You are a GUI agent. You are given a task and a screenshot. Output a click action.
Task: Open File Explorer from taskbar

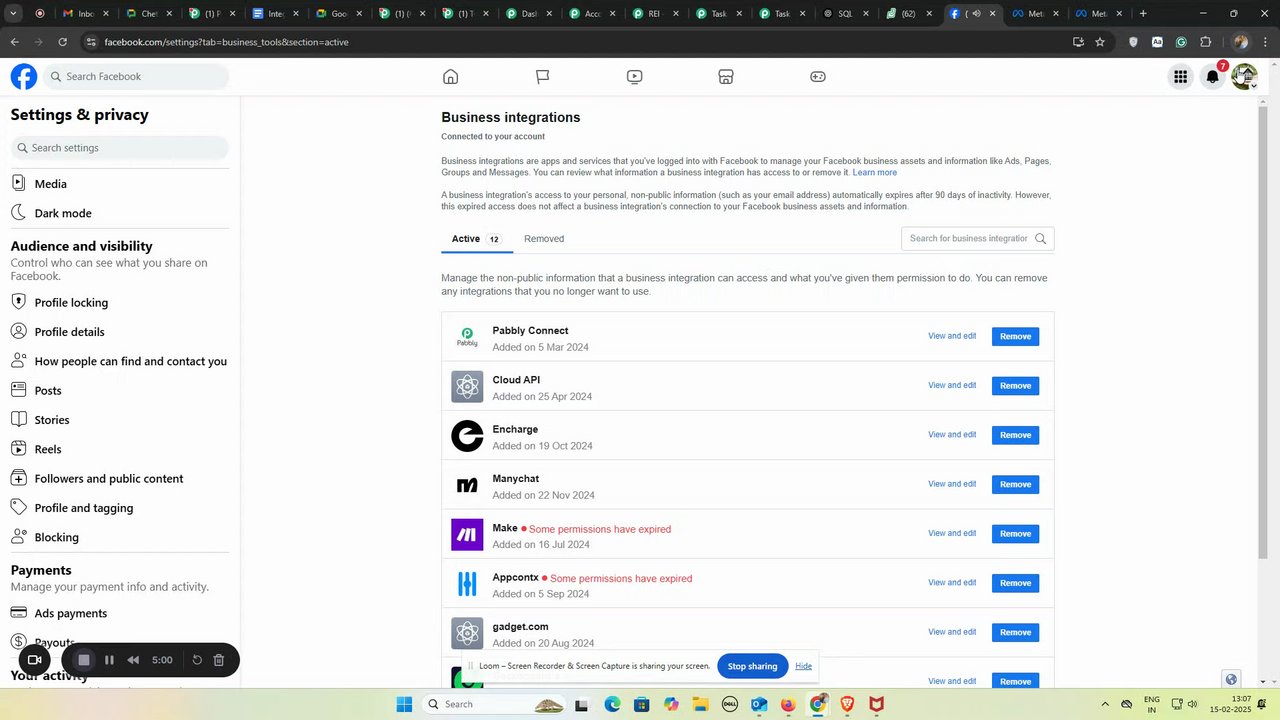(x=700, y=705)
